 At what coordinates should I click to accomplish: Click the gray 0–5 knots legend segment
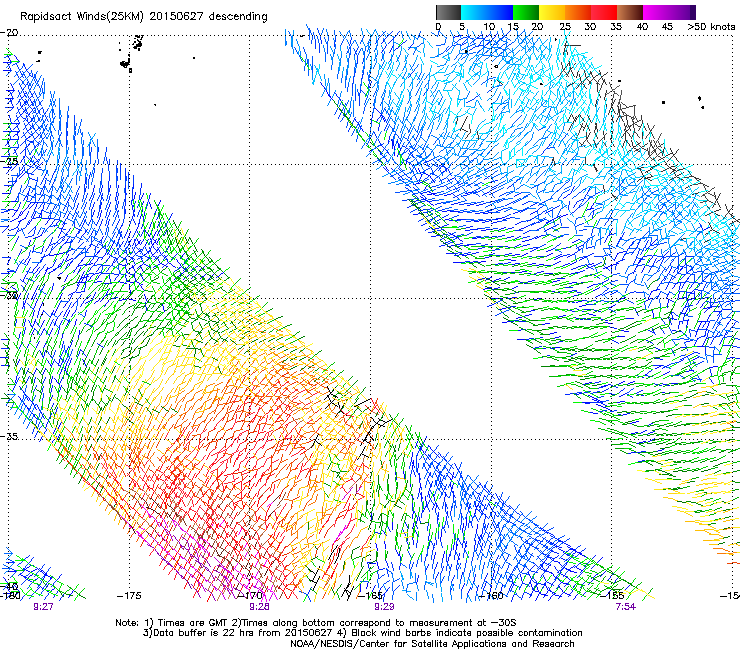[x=448, y=12]
